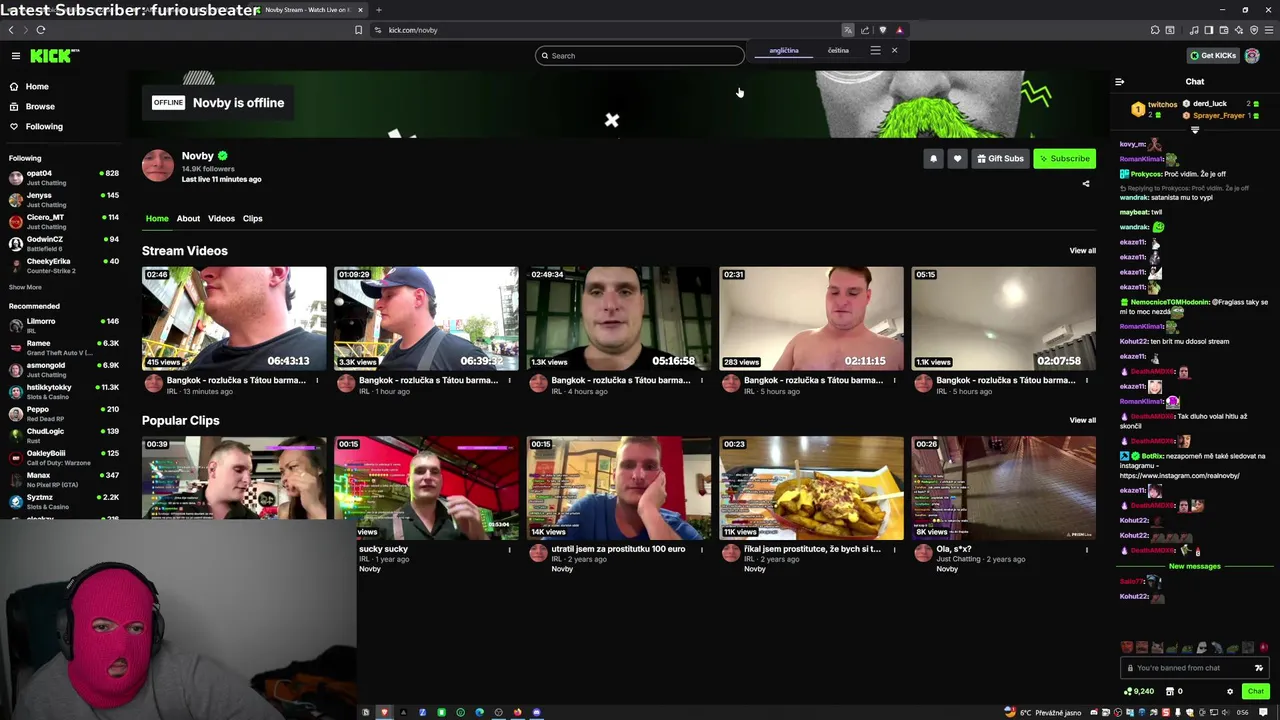Select the Home channel tab
Image resolution: width=1280 pixels, height=720 pixels.
(157, 218)
